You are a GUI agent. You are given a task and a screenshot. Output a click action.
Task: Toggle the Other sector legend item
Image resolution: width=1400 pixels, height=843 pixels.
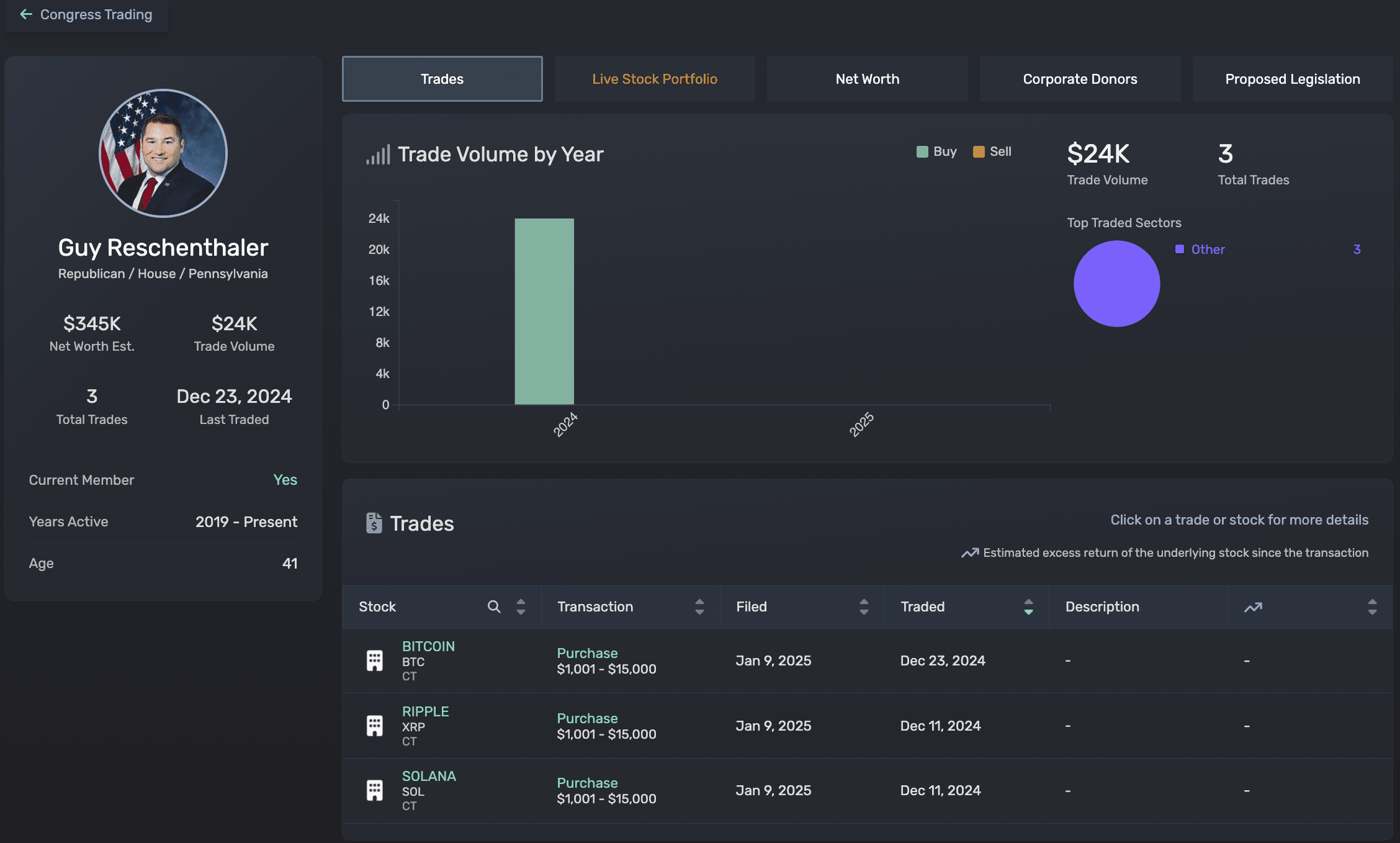click(1200, 250)
